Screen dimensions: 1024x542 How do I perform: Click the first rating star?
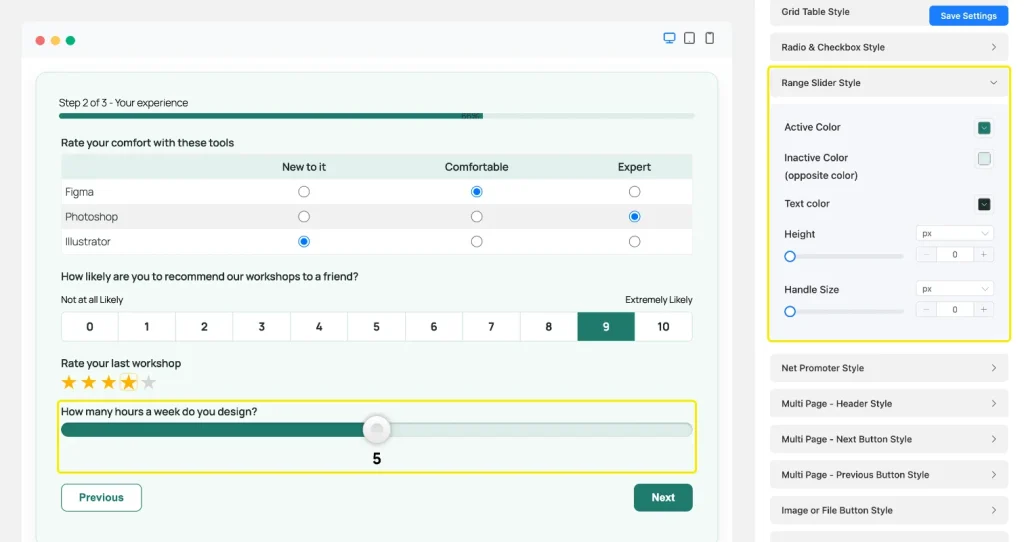tap(69, 382)
